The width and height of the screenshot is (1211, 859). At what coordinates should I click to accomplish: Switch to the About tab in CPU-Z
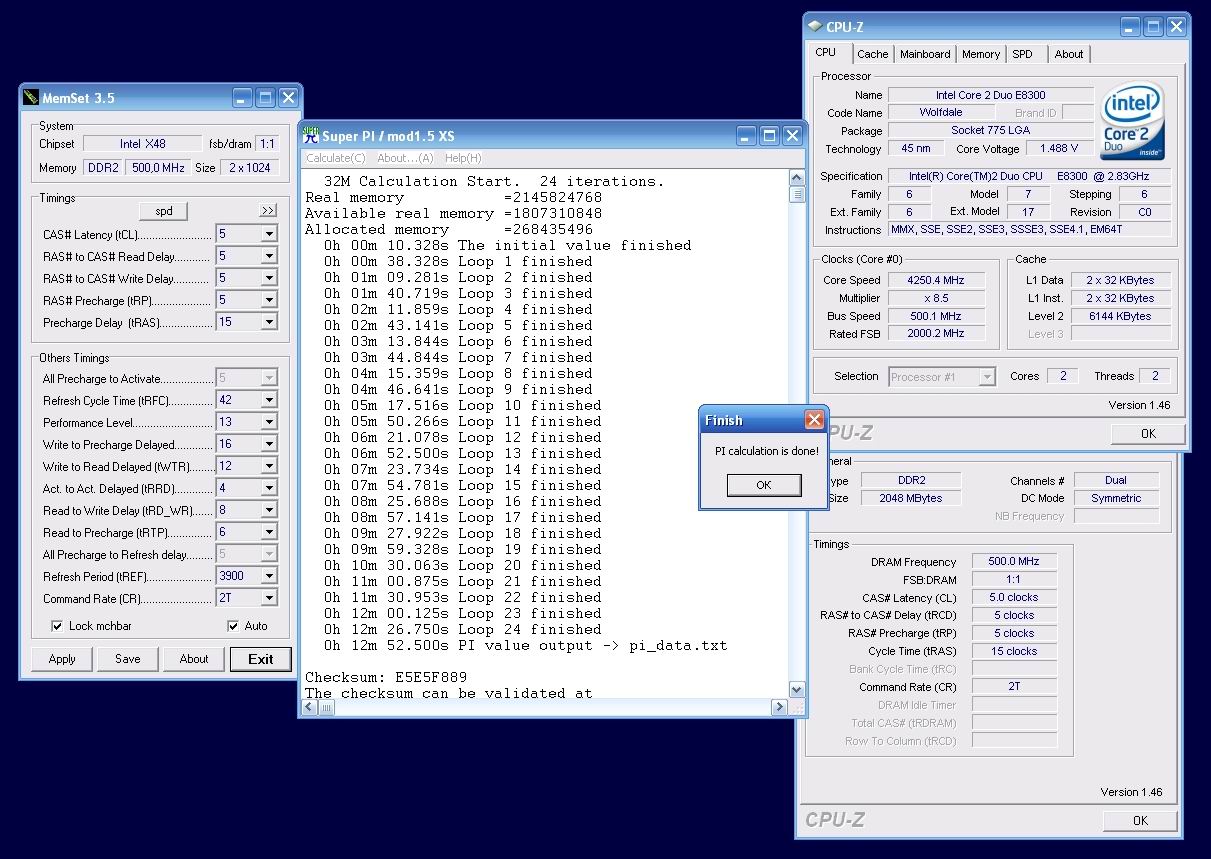pyautogui.click(x=1069, y=54)
